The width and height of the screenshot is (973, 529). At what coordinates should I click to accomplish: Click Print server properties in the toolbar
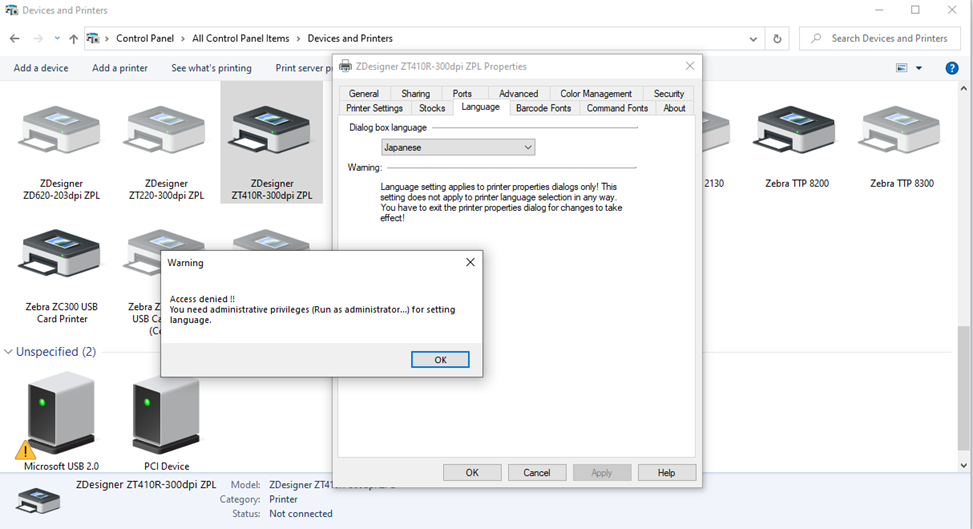point(302,68)
